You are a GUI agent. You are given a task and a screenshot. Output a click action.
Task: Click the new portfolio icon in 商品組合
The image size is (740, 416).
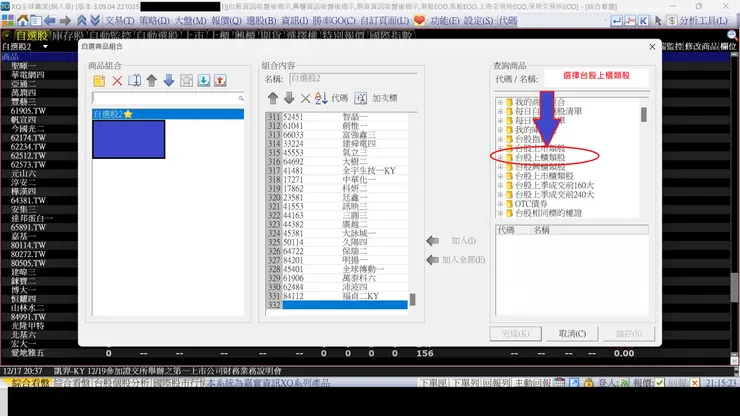99,81
